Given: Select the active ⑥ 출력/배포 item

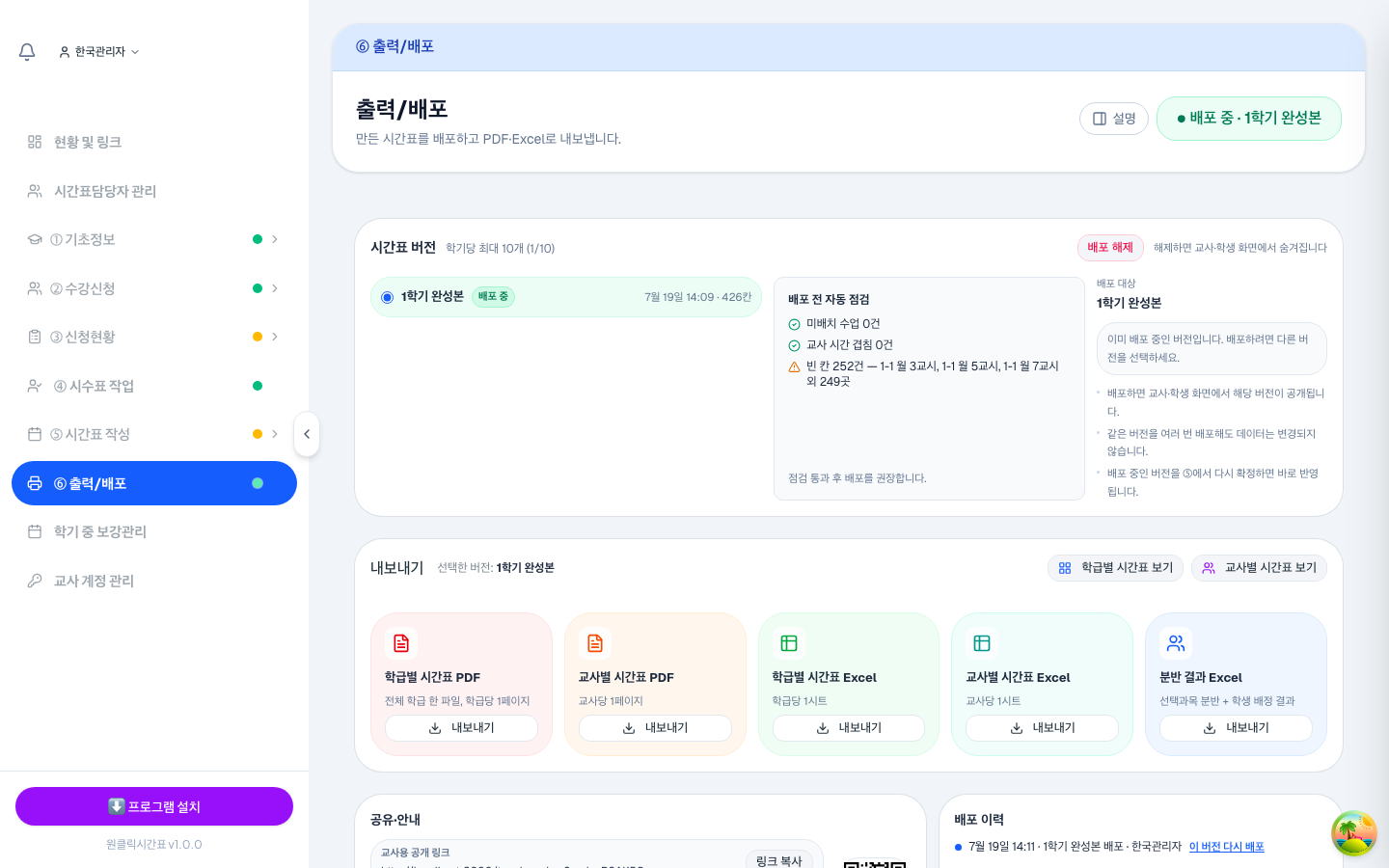Looking at the screenshot, I should pos(154,483).
